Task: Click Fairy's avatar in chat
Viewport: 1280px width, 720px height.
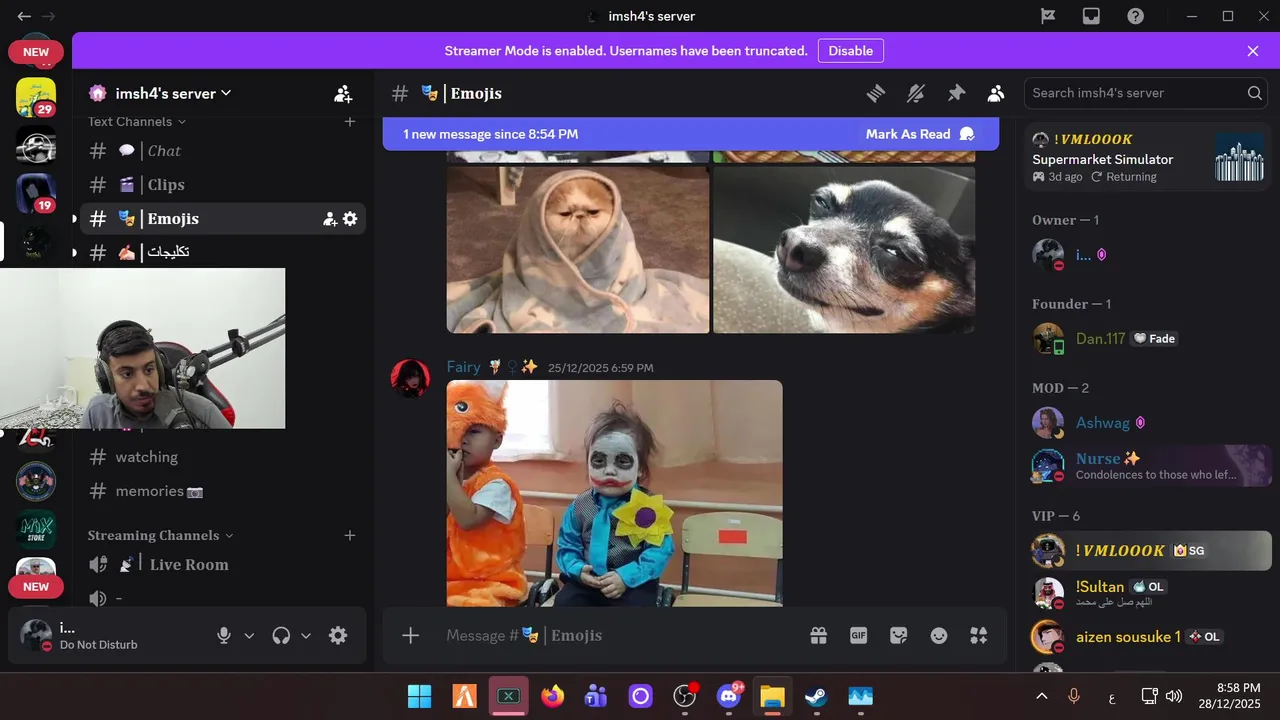Action: tap(410, 378)
